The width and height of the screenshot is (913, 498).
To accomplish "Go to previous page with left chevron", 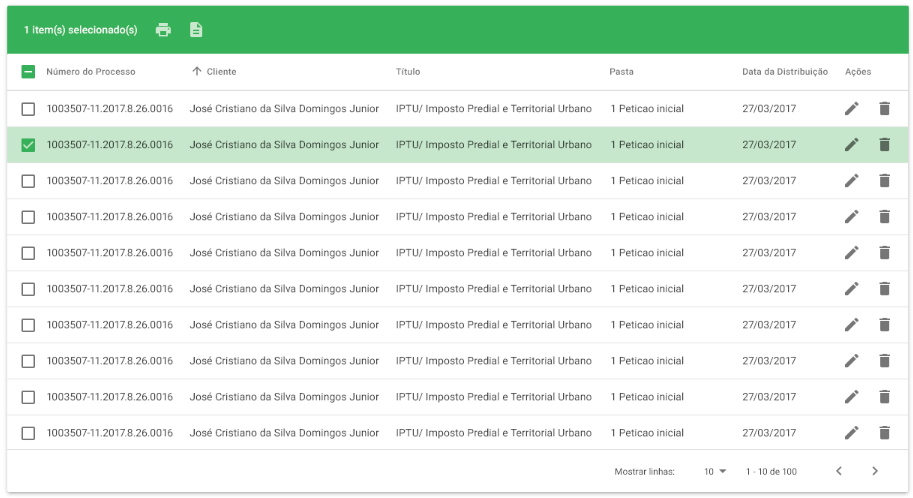I will pos(839,471).
